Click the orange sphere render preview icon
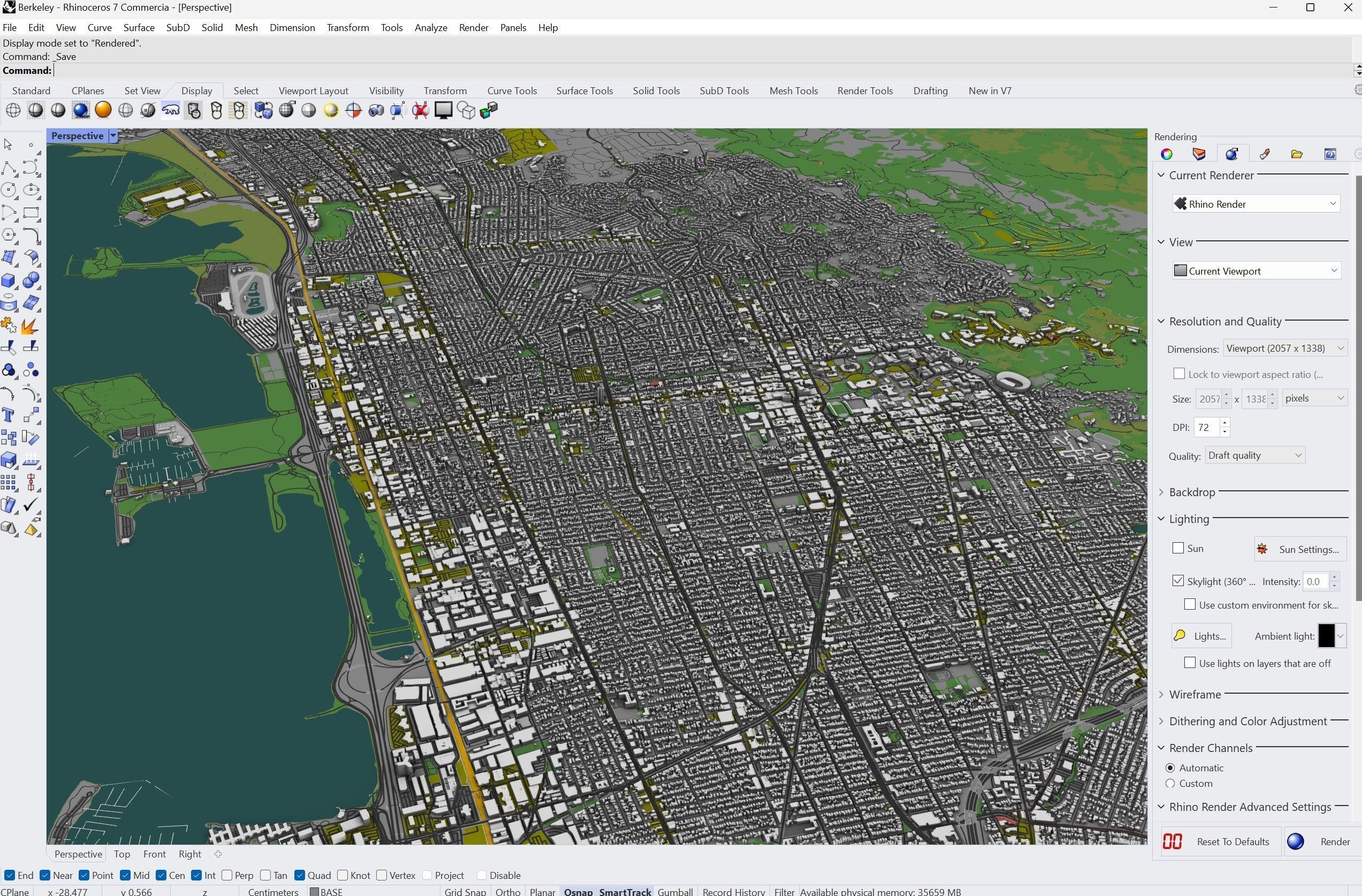 (103, 110)
